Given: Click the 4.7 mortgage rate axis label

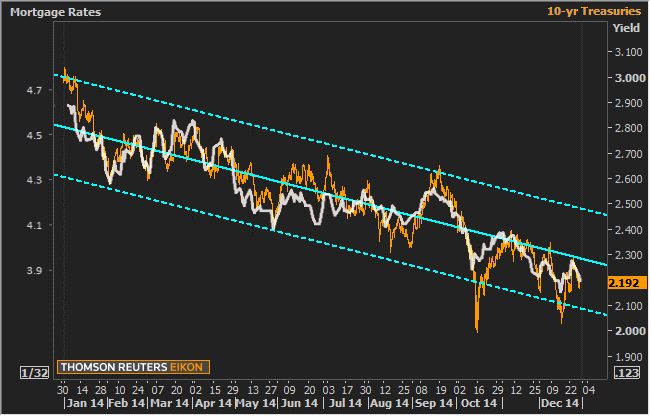Looking at the screenshot, I should (34, 91).
